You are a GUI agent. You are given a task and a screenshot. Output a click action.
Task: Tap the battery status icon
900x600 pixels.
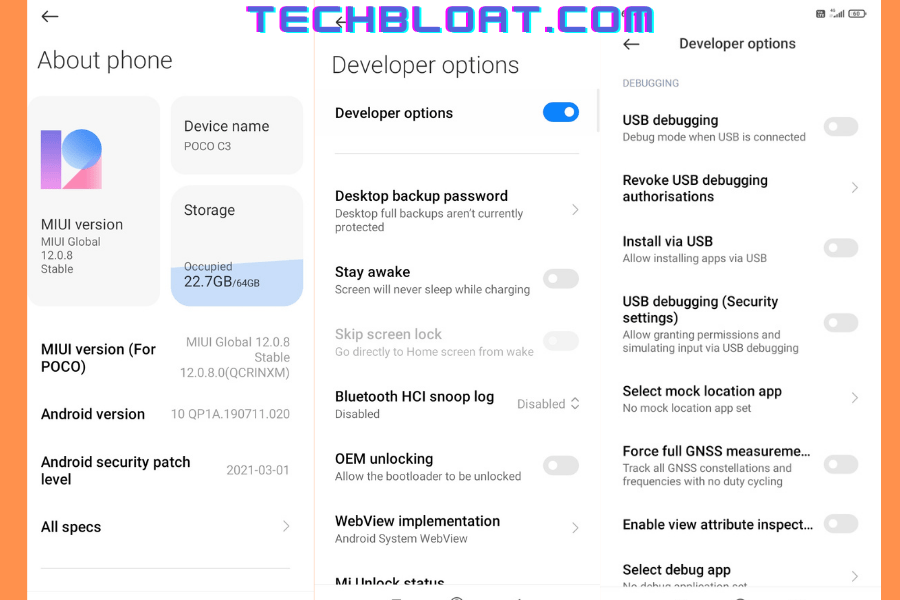[857, 14]
